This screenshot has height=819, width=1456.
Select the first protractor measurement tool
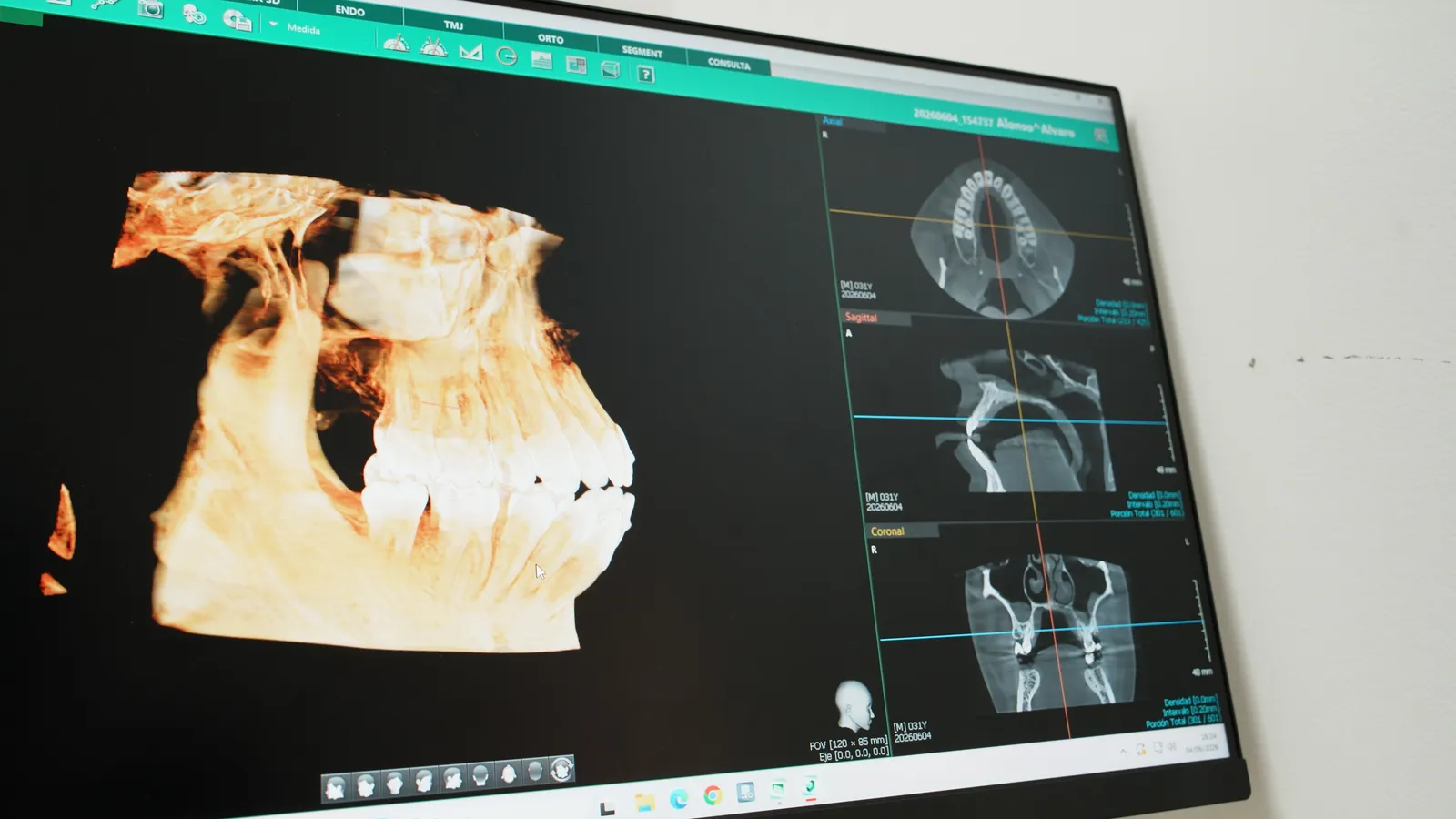pos(396,43)
